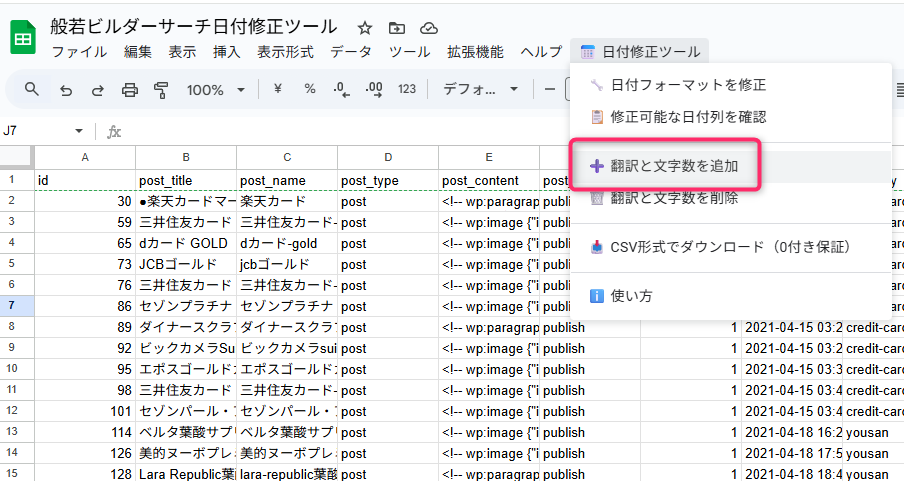
Task: Expand the name box dropdown arrow
Action: 79,131
